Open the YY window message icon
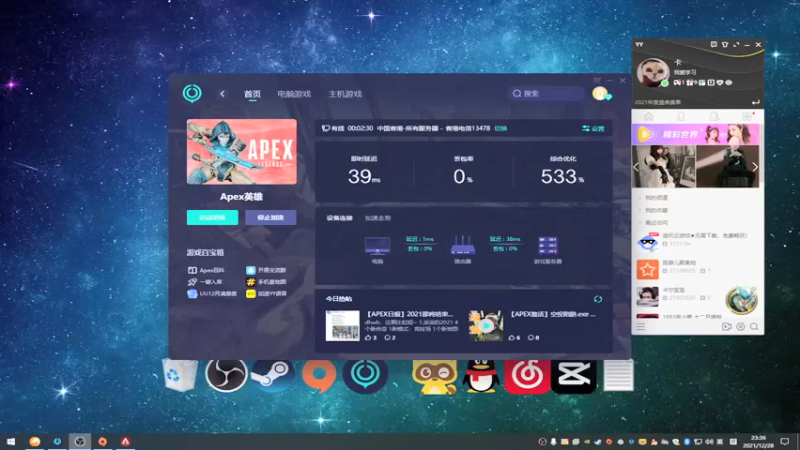The width and height of the screenshot is (800, 450). point(714,45)
